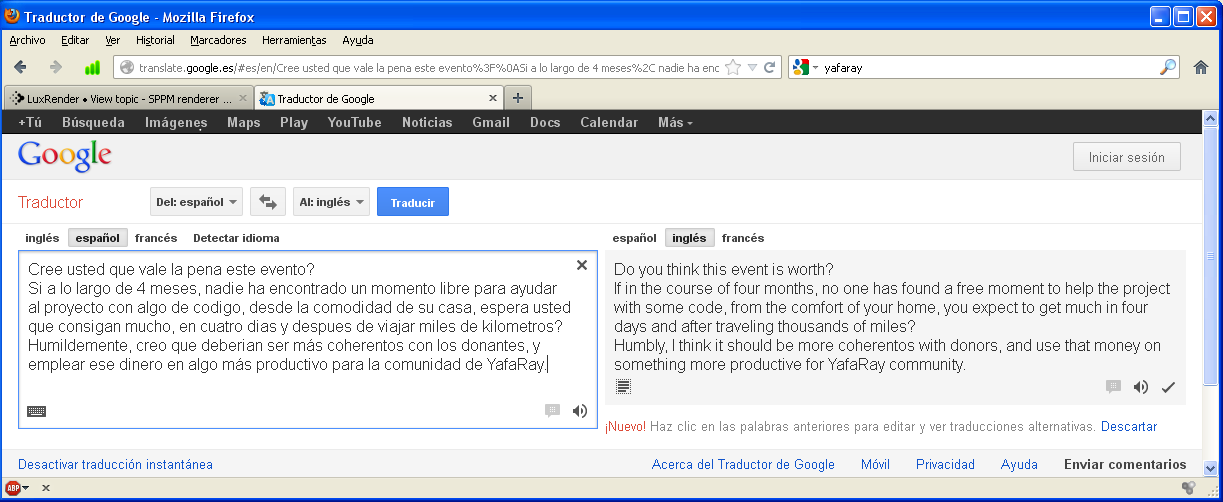Open Gmail in the Google bar
Viewport: 1223px width, 502px height.
pos(490,122)
